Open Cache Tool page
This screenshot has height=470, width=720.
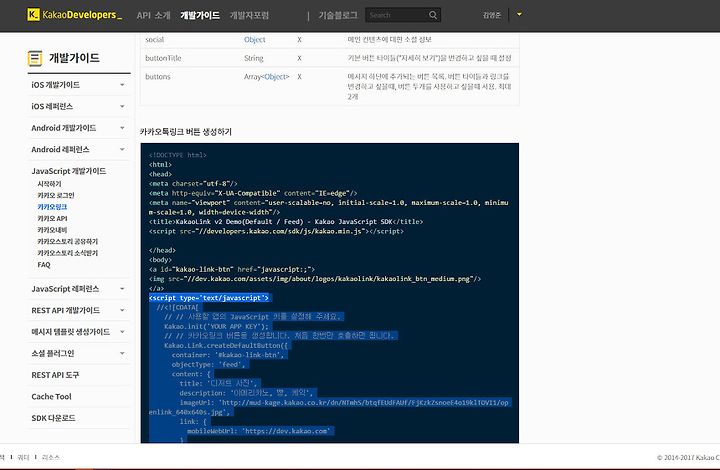pyautogui.click(x=51, y=397)
